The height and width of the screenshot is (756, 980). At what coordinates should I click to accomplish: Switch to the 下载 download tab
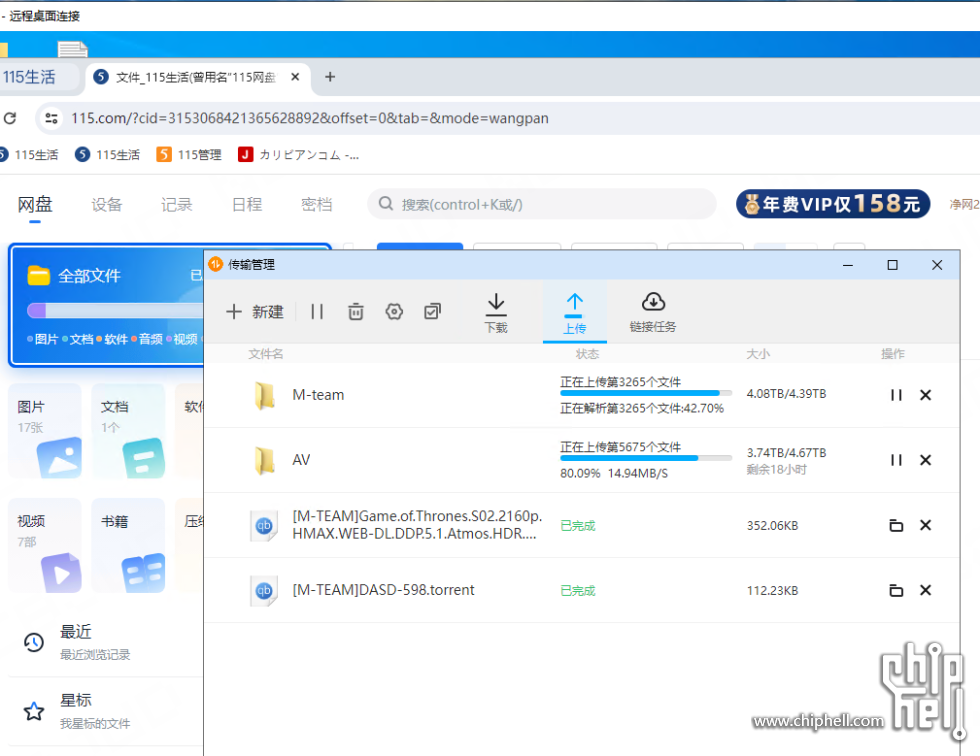[496, 313]
